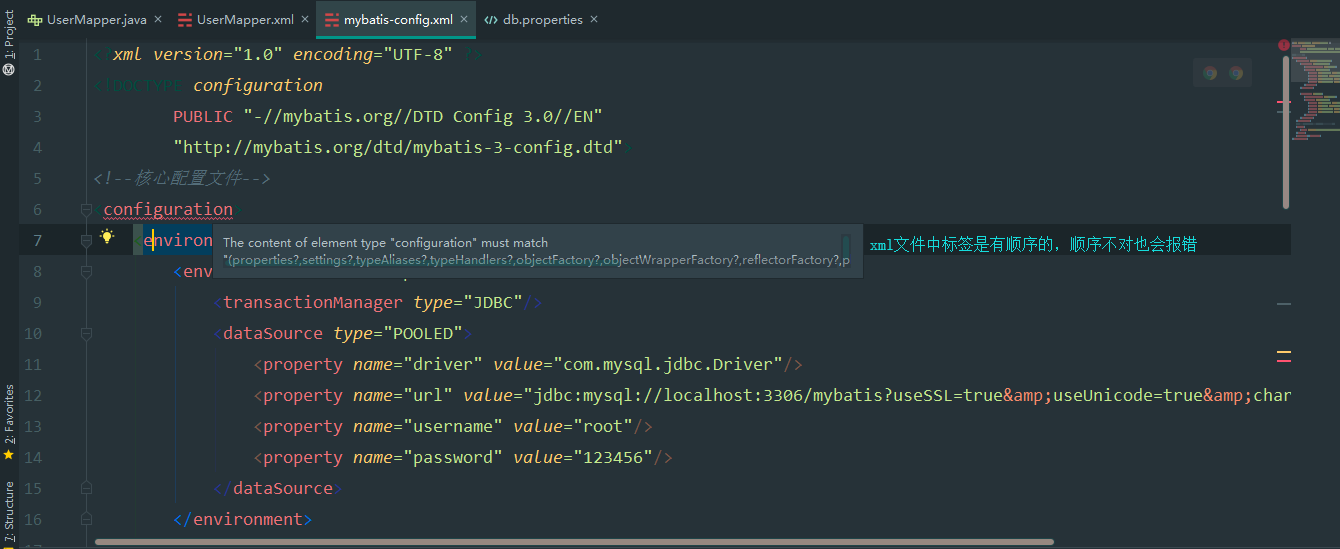The width and height of the screenshot is (1340, 549).
Task: Jump to the gray stripe mark near line 9
Action: 1284,303
